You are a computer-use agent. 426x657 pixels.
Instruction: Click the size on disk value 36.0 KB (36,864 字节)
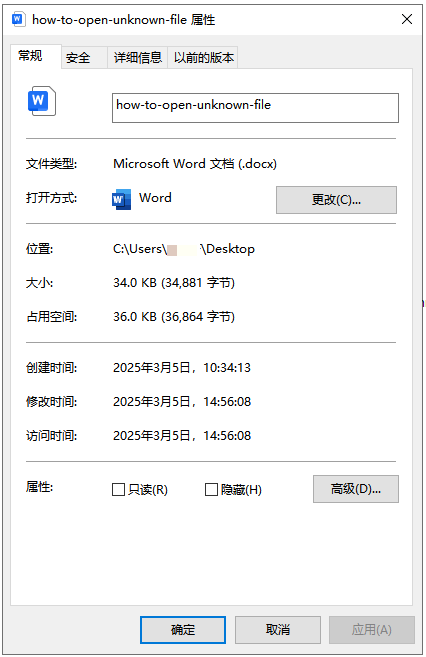point(174,317)
